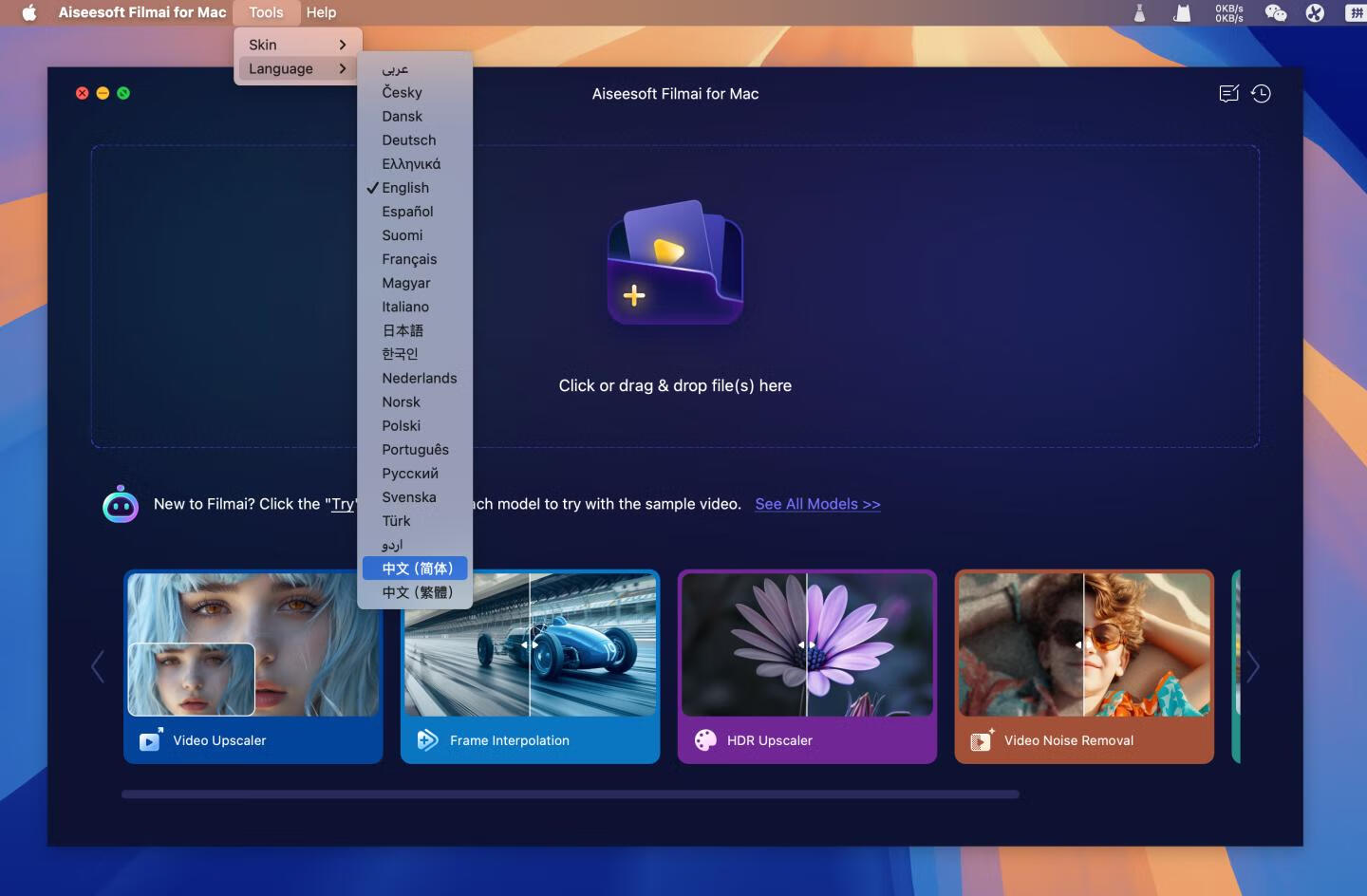Choose 日本語 language

tap(414, 330)
